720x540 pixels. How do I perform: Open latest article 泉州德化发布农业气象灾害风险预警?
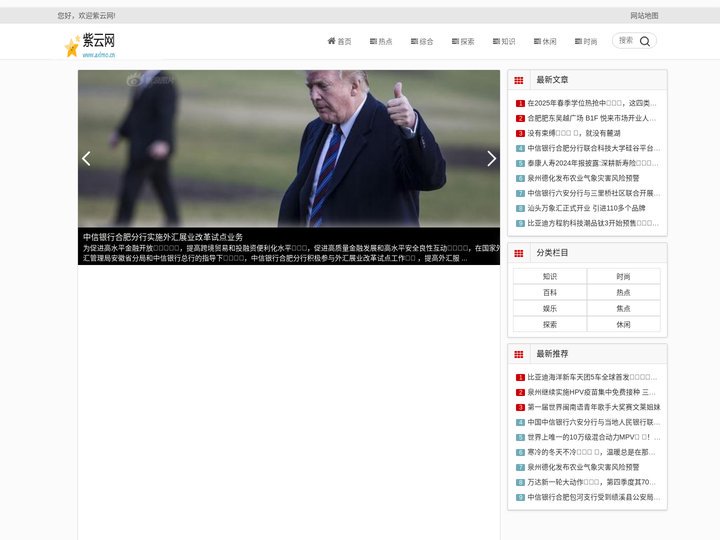[583, 178]
